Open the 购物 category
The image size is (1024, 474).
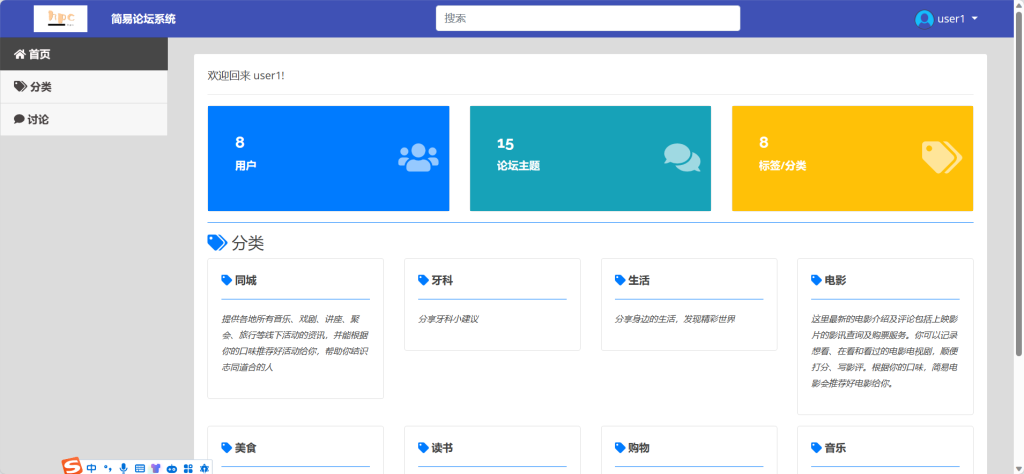click(x=639, y=448)
